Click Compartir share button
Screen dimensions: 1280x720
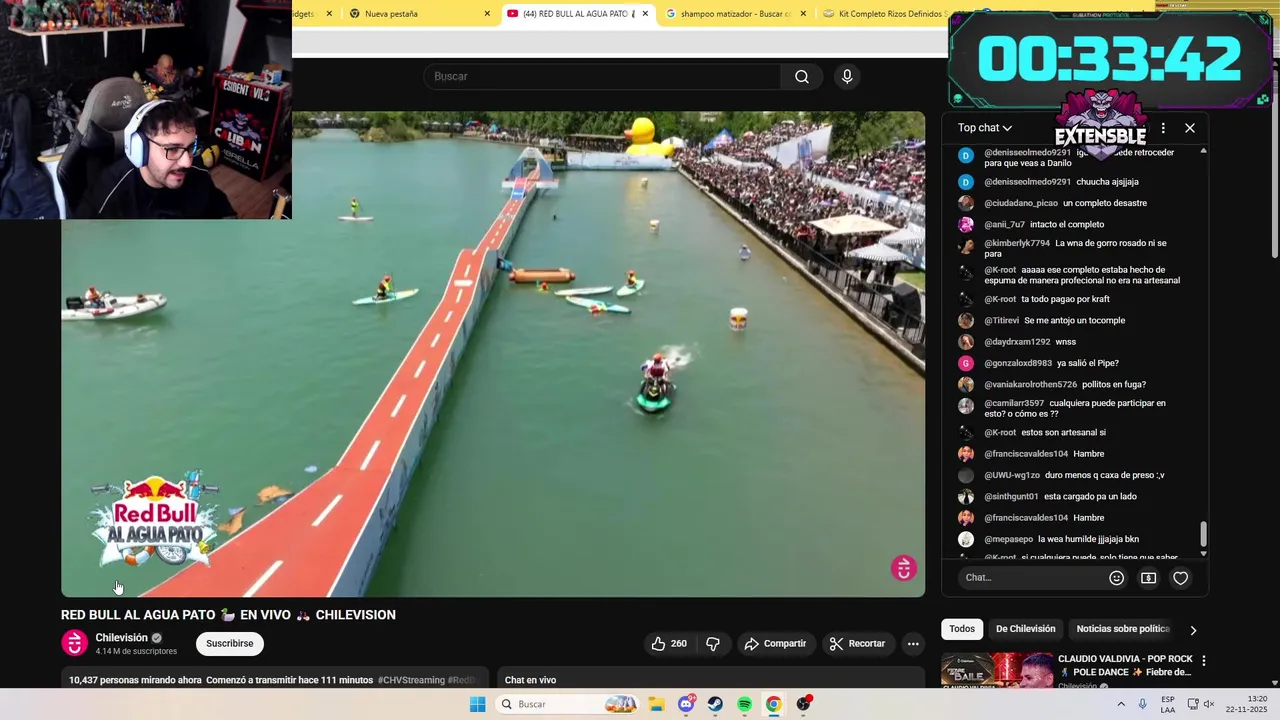[775, 644]
